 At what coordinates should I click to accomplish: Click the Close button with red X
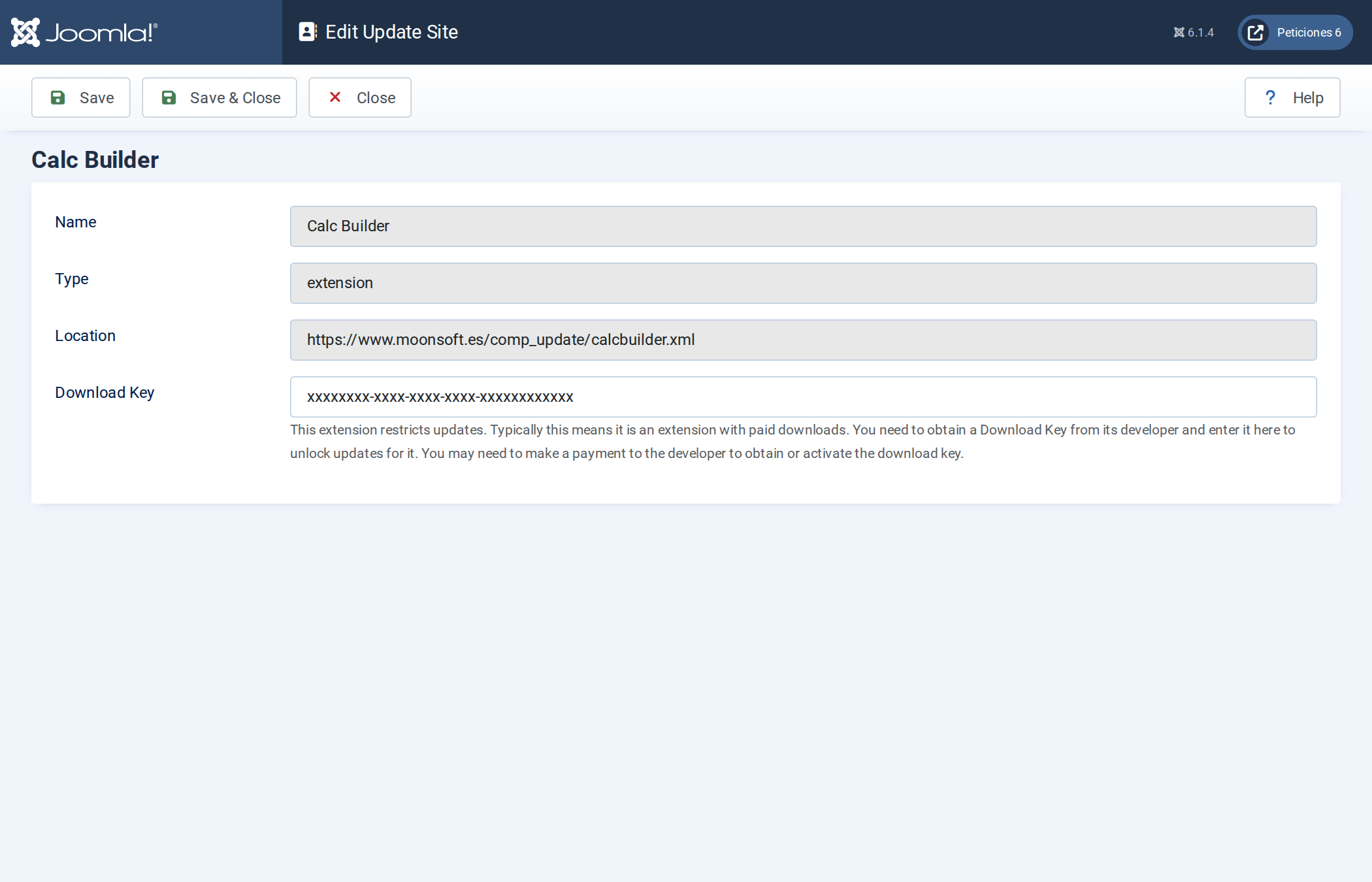[360, 97]
